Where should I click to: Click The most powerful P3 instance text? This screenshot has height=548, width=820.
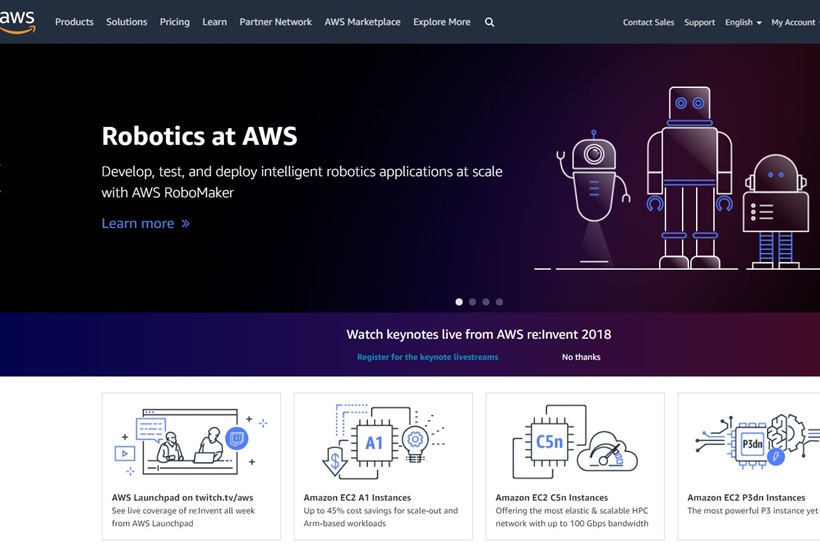[x=753, y=510]
